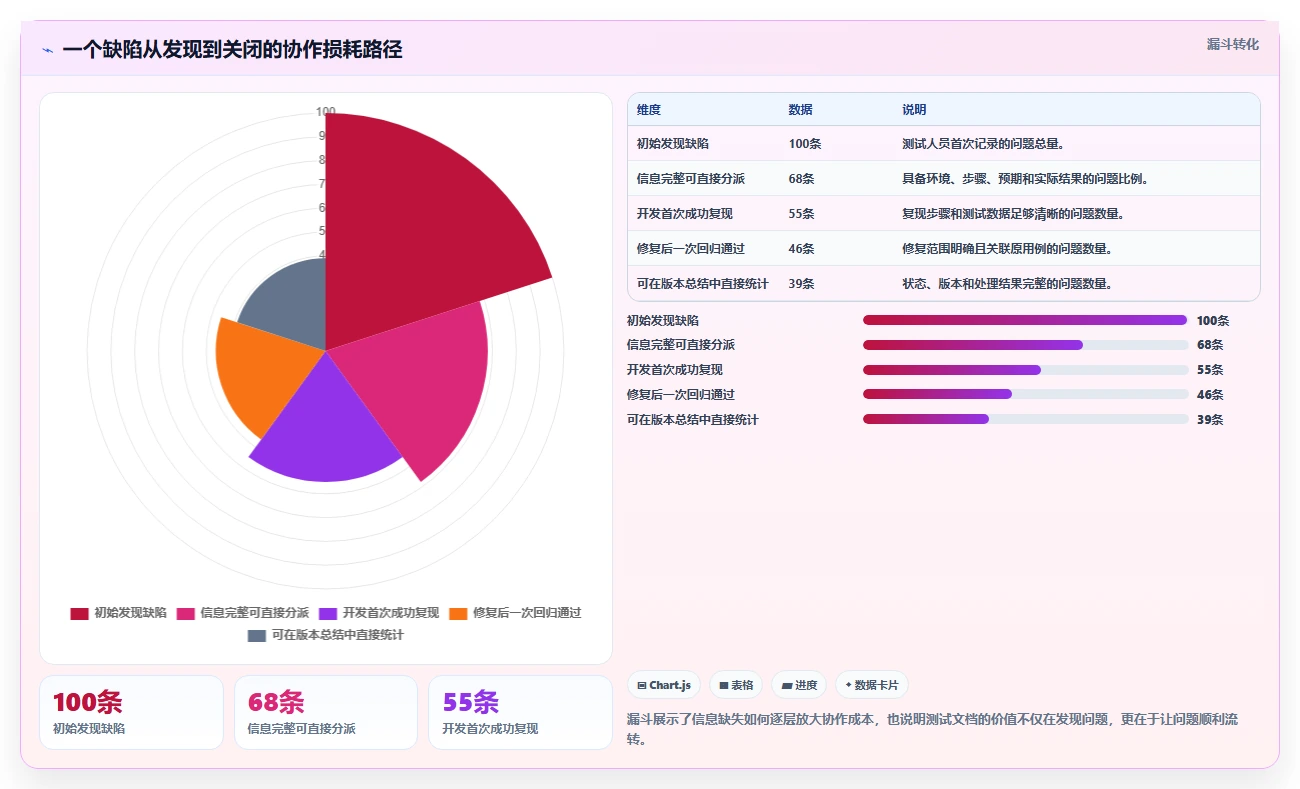Click 信息完整可直接分派 cell in the table
The width and height of the screenshot is (1300, 789).
tap(691, 179)
